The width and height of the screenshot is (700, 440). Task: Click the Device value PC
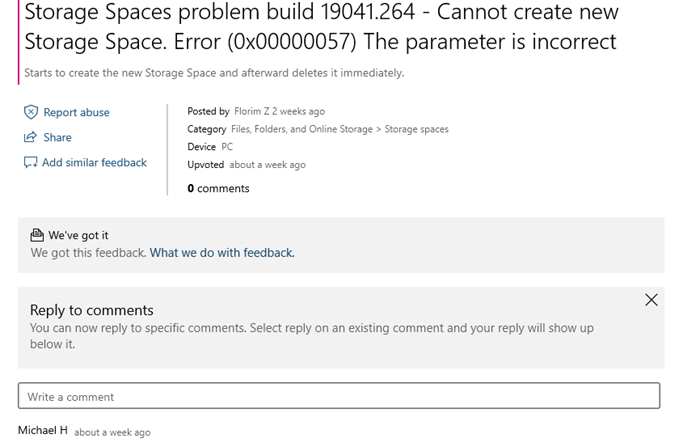click(227, 147)
